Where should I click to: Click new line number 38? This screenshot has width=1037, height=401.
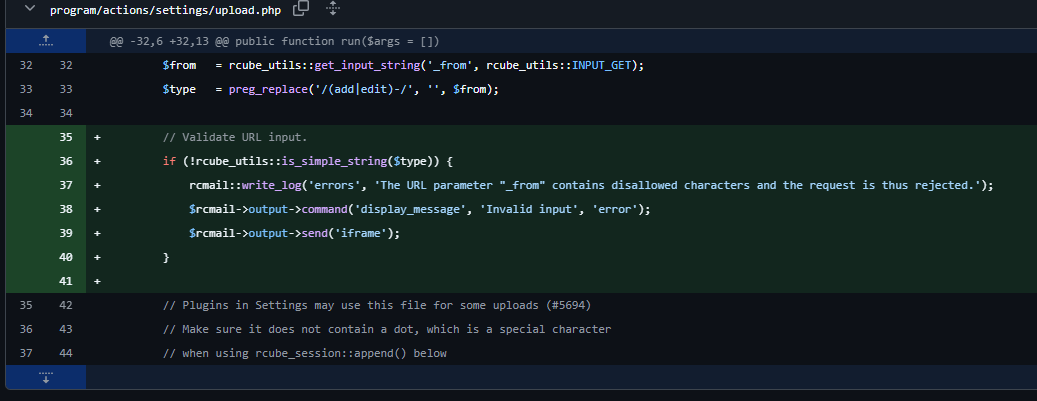(x=66, y=210)
